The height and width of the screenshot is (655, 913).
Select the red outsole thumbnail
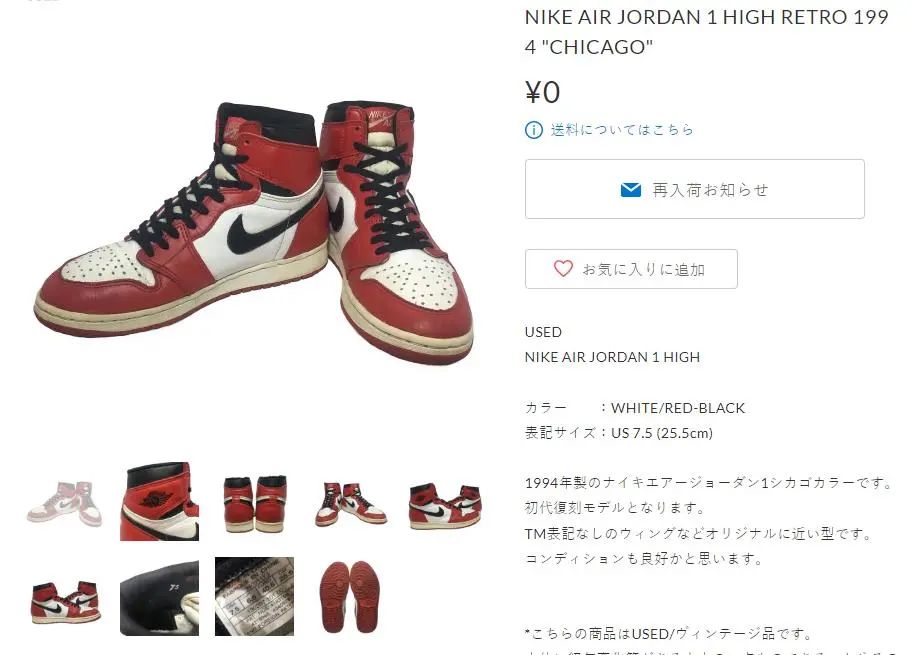pos(349,597)
